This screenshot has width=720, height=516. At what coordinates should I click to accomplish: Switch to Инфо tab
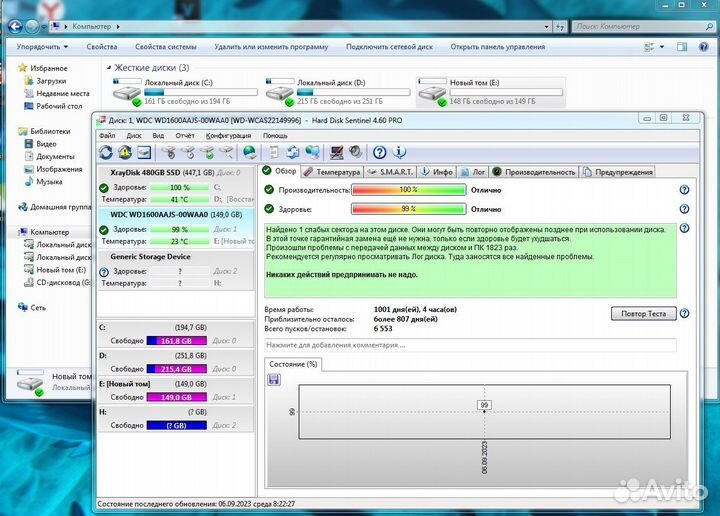(x=437, y=172)
